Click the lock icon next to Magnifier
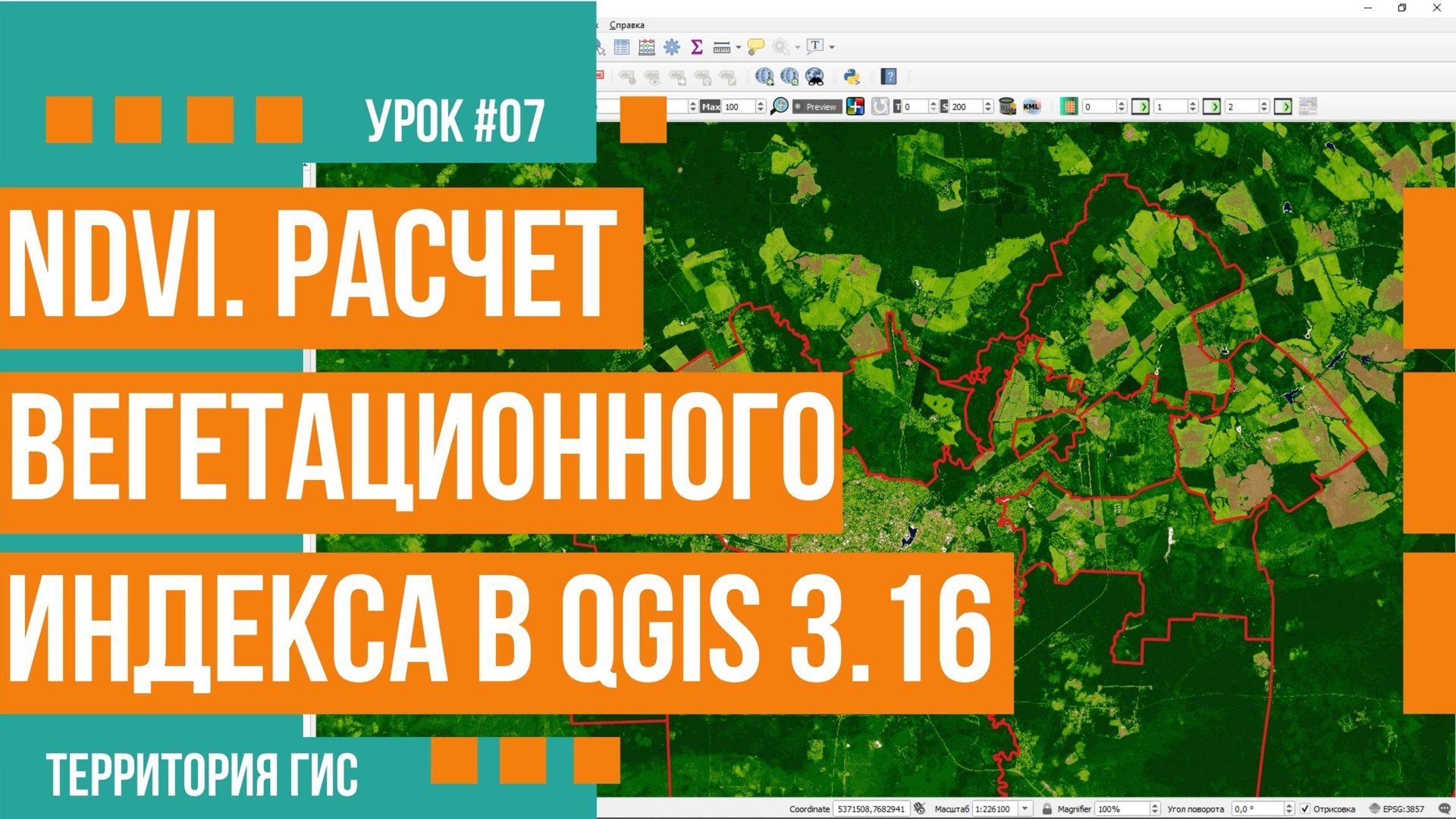1456x819 pixels. point(1048,808)
